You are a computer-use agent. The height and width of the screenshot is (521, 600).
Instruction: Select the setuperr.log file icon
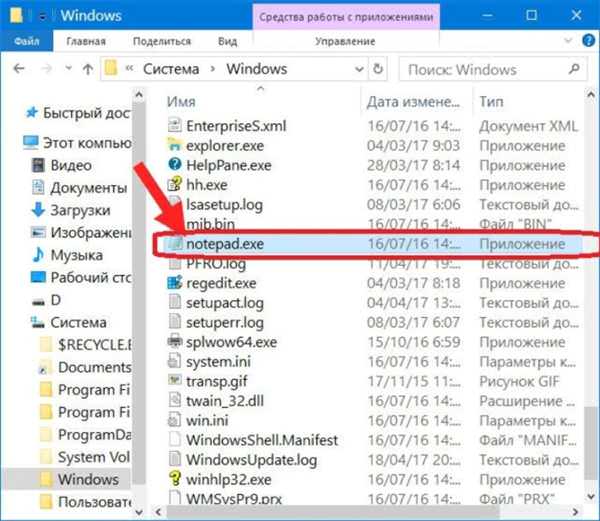(x=175, y=321)
